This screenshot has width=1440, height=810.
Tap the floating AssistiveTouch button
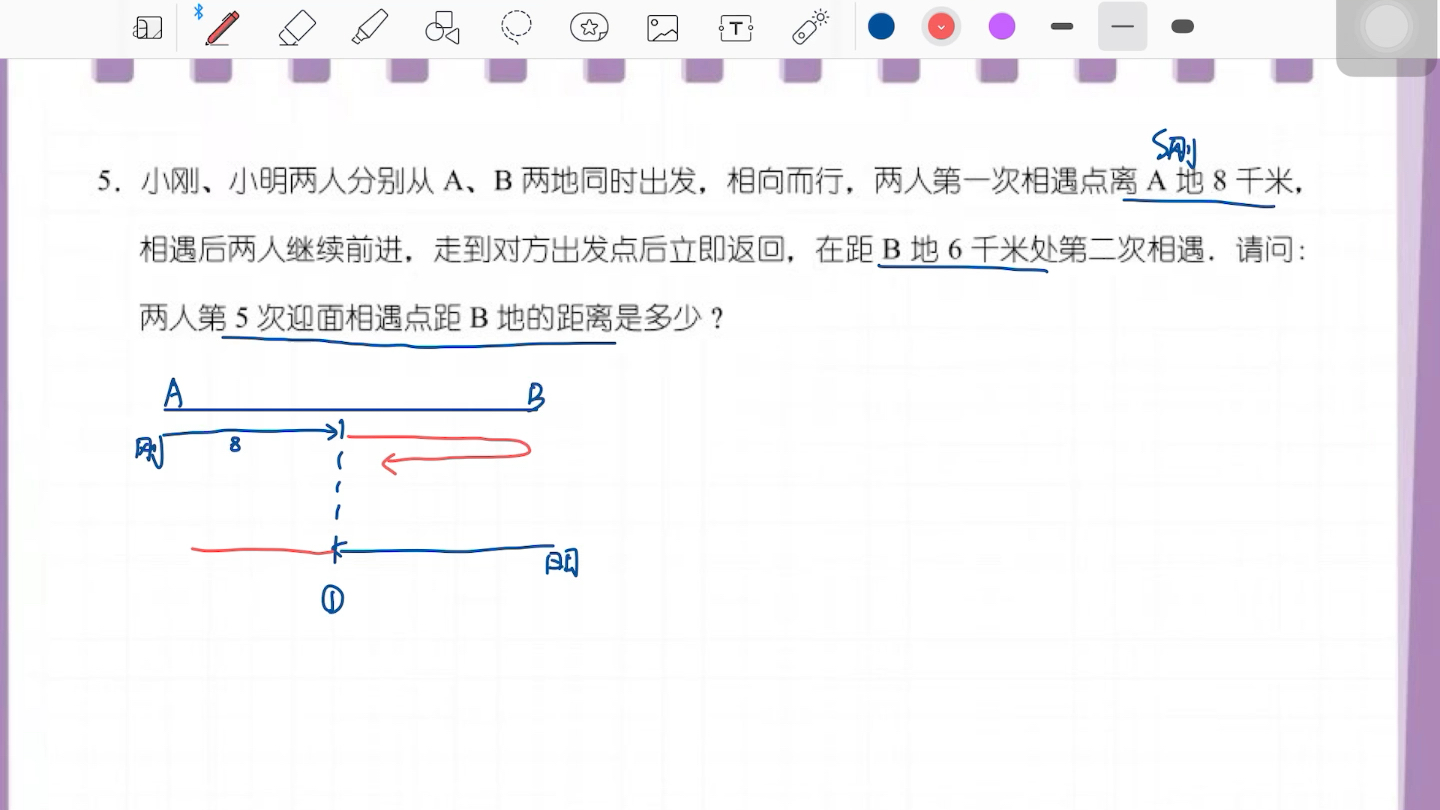(x=1387, y=28)
